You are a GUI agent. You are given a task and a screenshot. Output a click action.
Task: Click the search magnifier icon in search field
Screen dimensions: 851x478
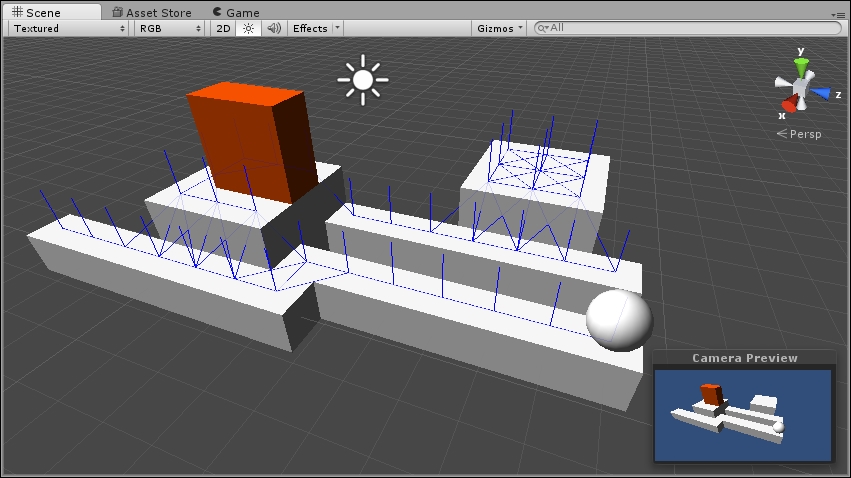[544, 28]
